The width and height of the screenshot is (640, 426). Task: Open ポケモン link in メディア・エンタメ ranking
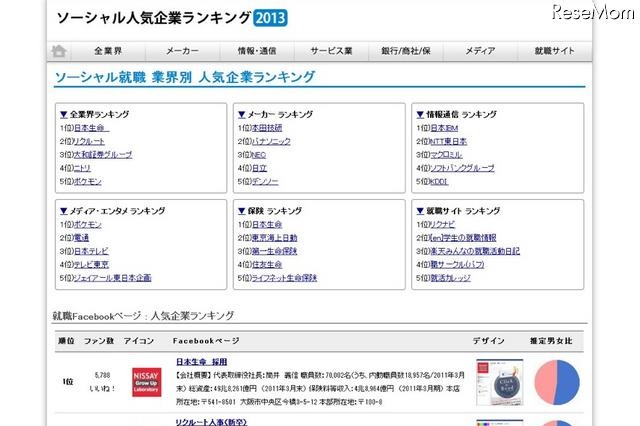click(x=87, y=224)
